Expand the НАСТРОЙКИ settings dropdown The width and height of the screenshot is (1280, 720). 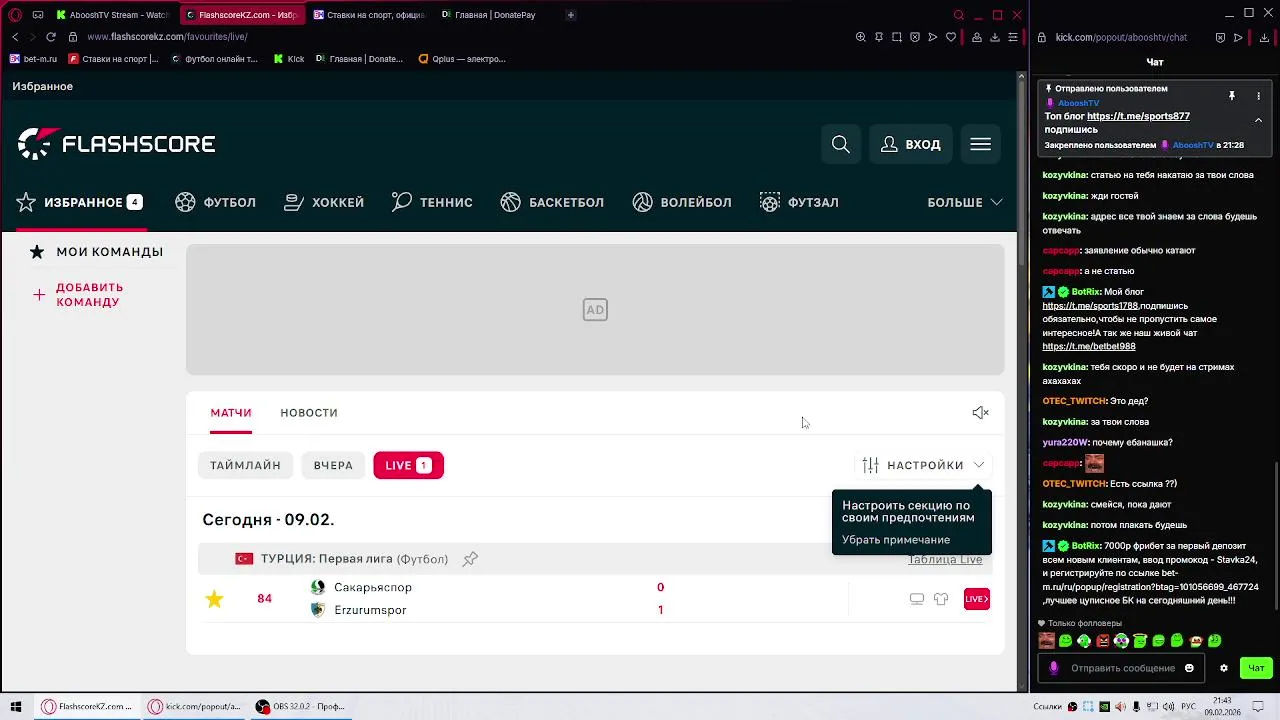coord(923,465)
